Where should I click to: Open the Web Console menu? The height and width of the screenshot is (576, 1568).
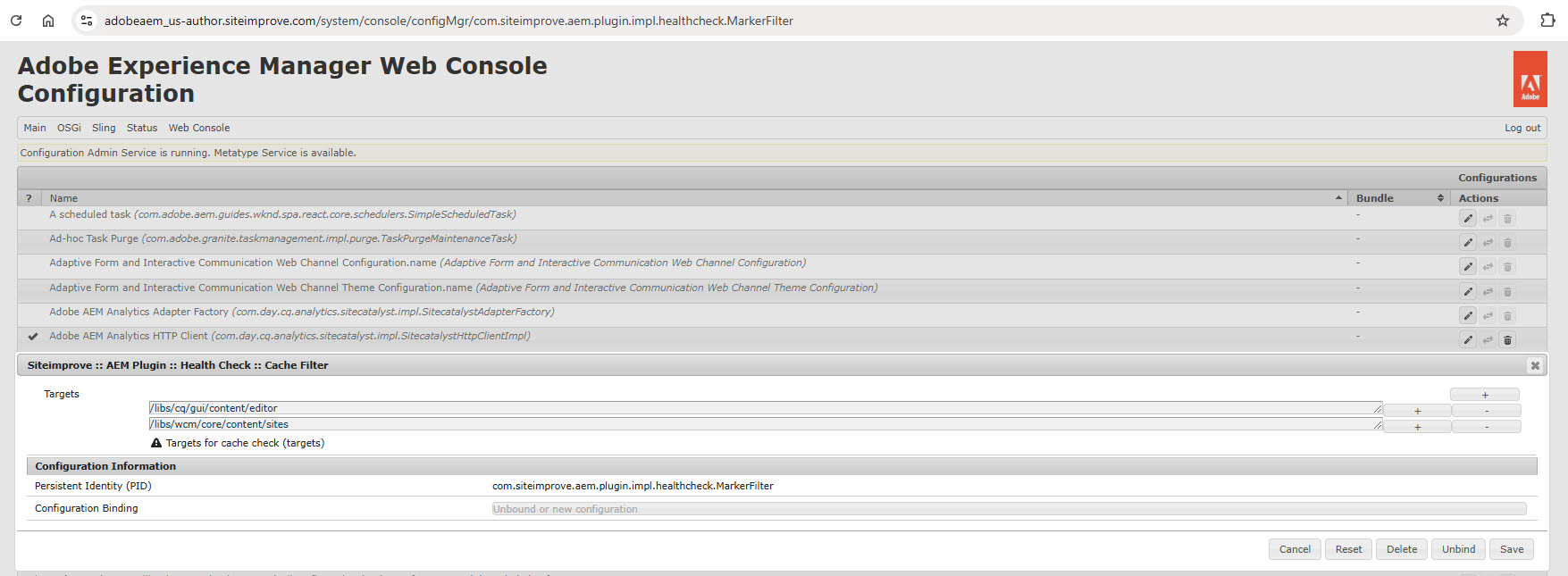tap(199, 128)
